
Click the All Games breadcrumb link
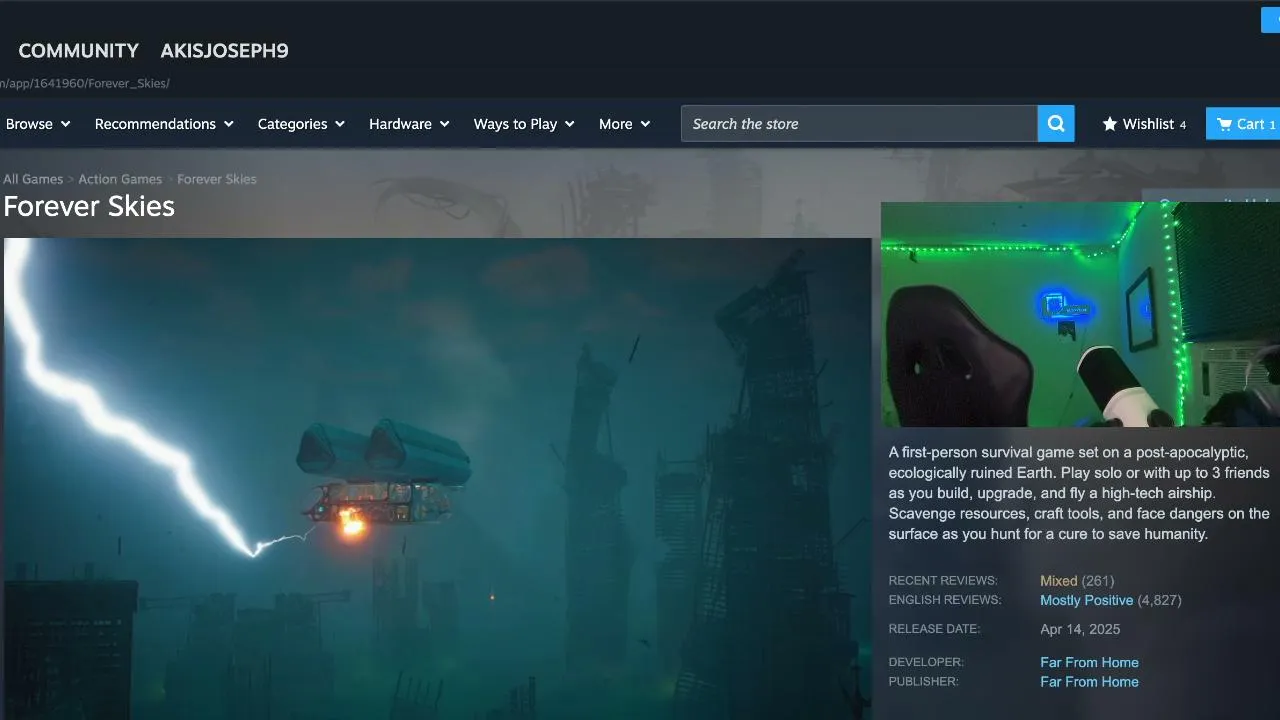[33, 179]
